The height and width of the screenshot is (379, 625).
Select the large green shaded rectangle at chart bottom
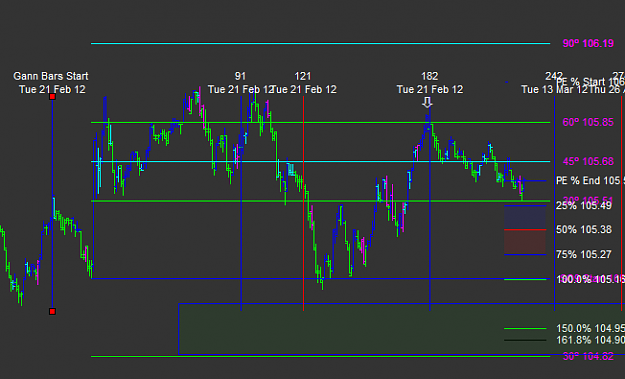(402, 329)
